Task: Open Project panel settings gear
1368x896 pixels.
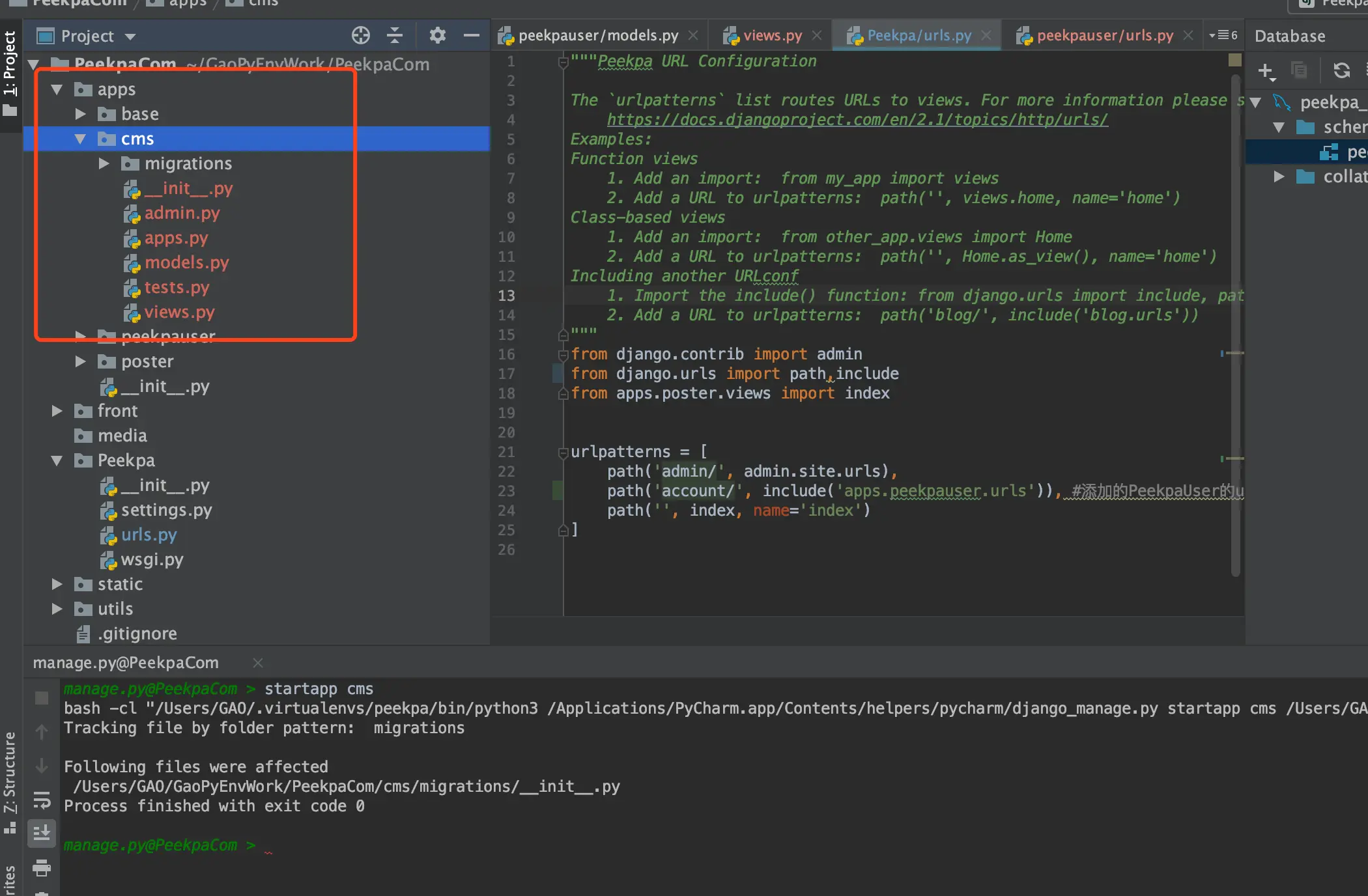Action: pos(437,35)
